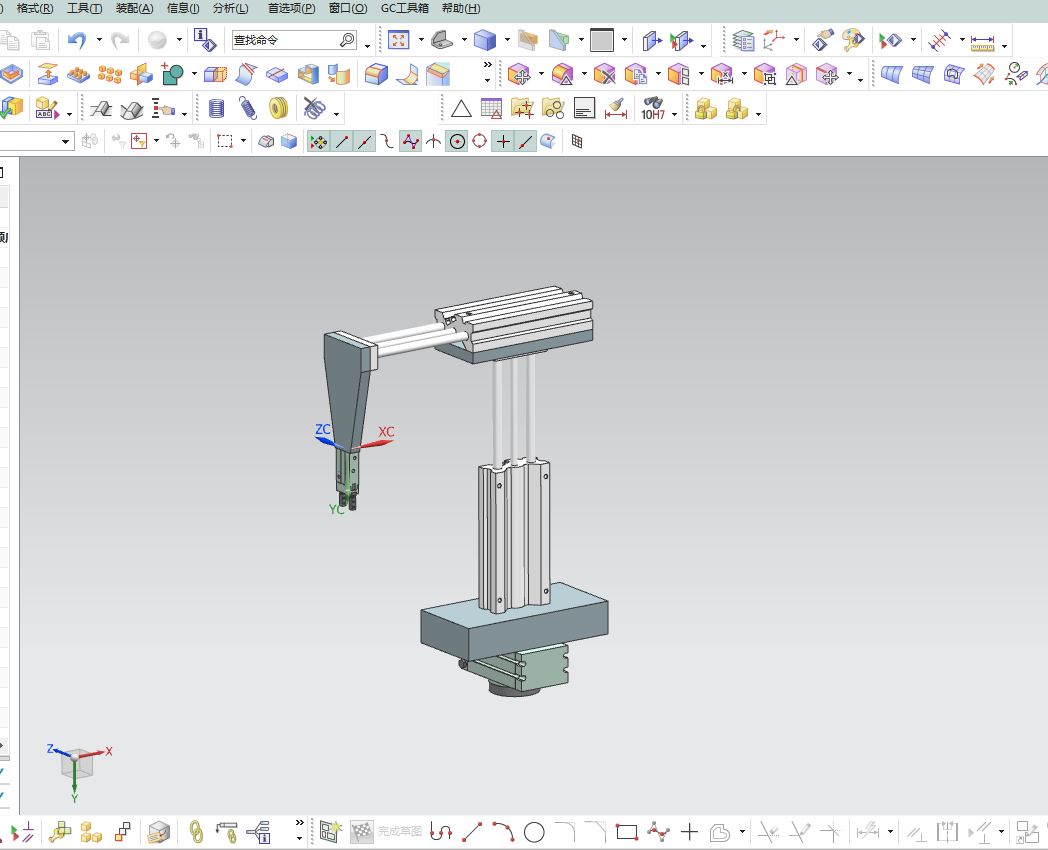Open the 工具(T) menu

click(x=84, y=9)
